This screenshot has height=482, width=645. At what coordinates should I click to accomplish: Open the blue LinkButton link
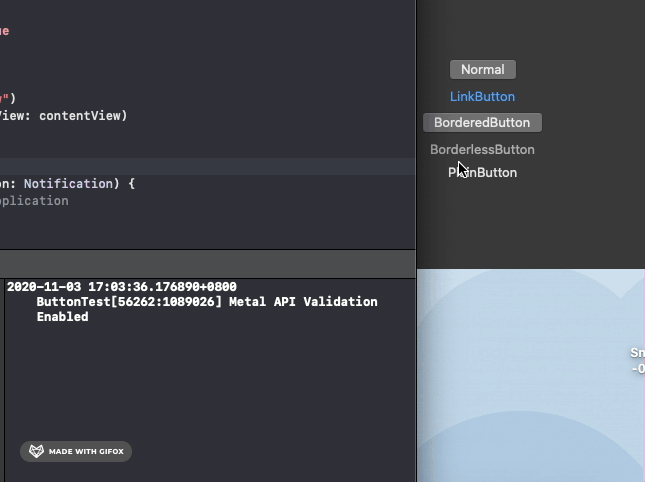tap(482, 97)
